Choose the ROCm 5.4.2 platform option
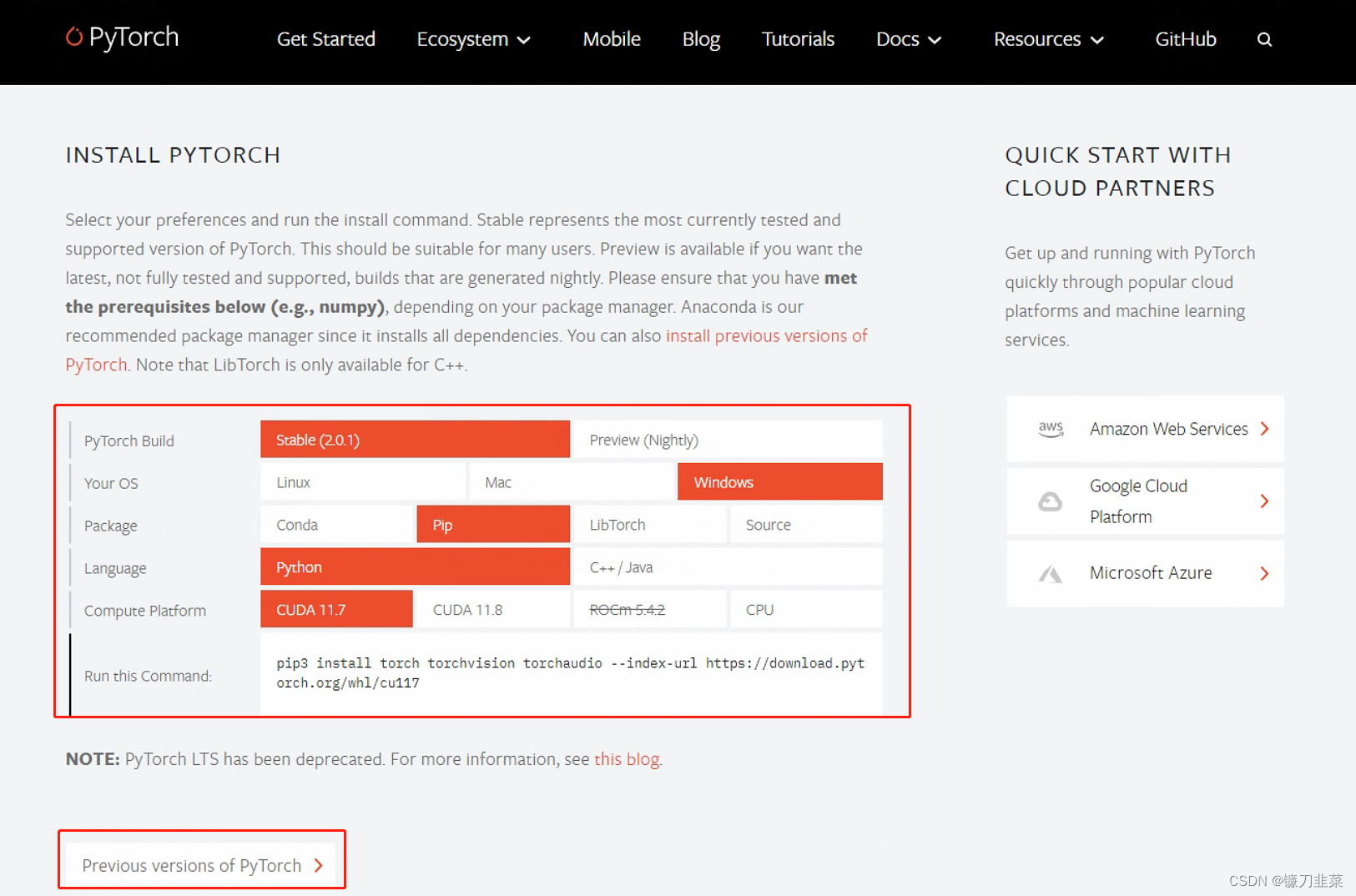The image size is (1356, 896). click(x=649, y=610)
